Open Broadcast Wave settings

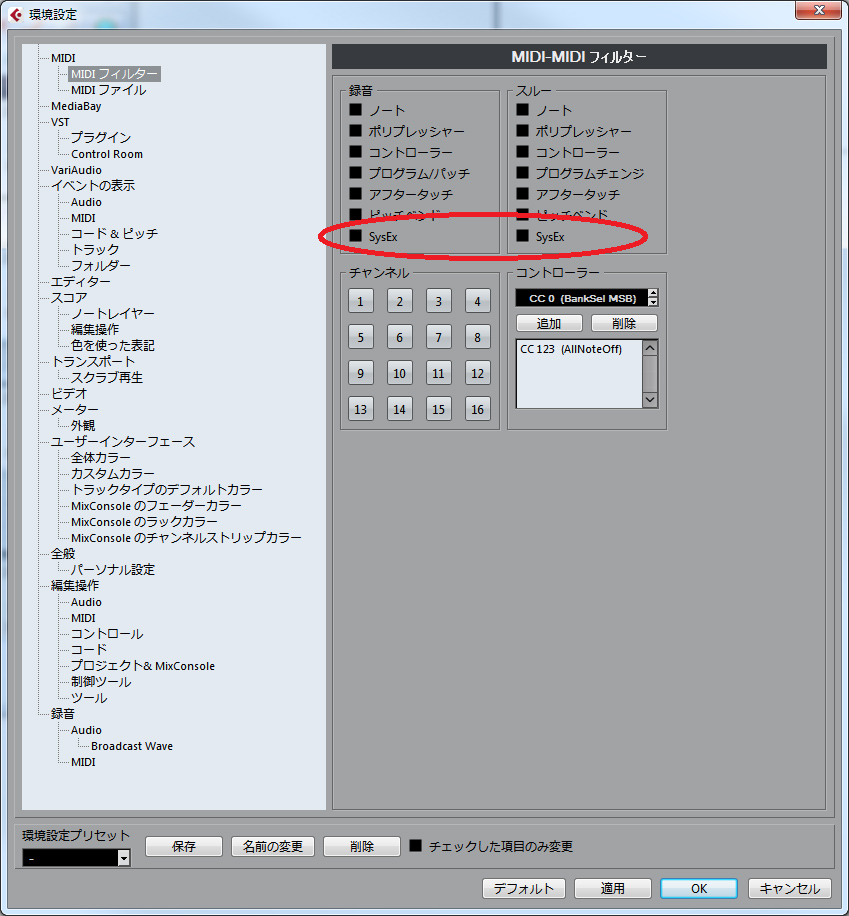pos(132,746)
